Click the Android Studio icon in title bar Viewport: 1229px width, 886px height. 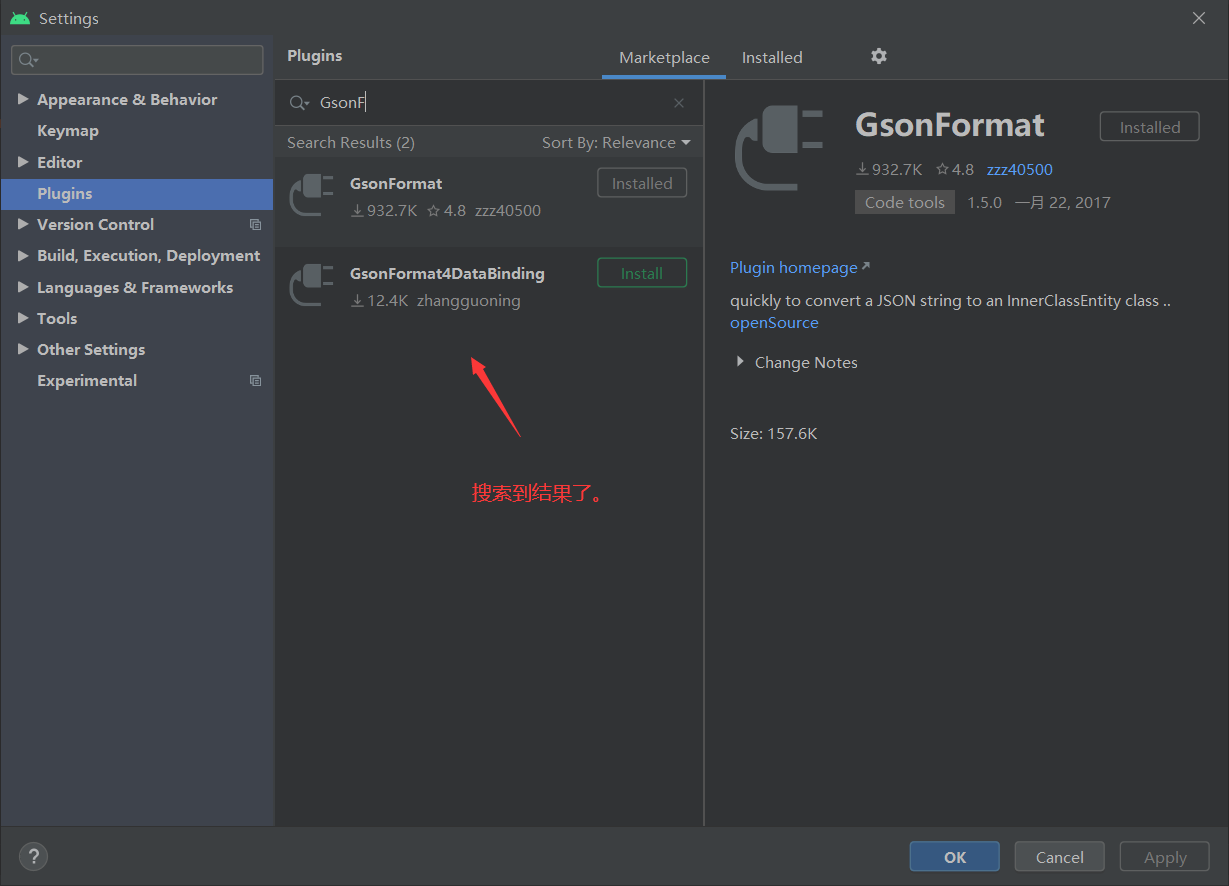point(20,17)
